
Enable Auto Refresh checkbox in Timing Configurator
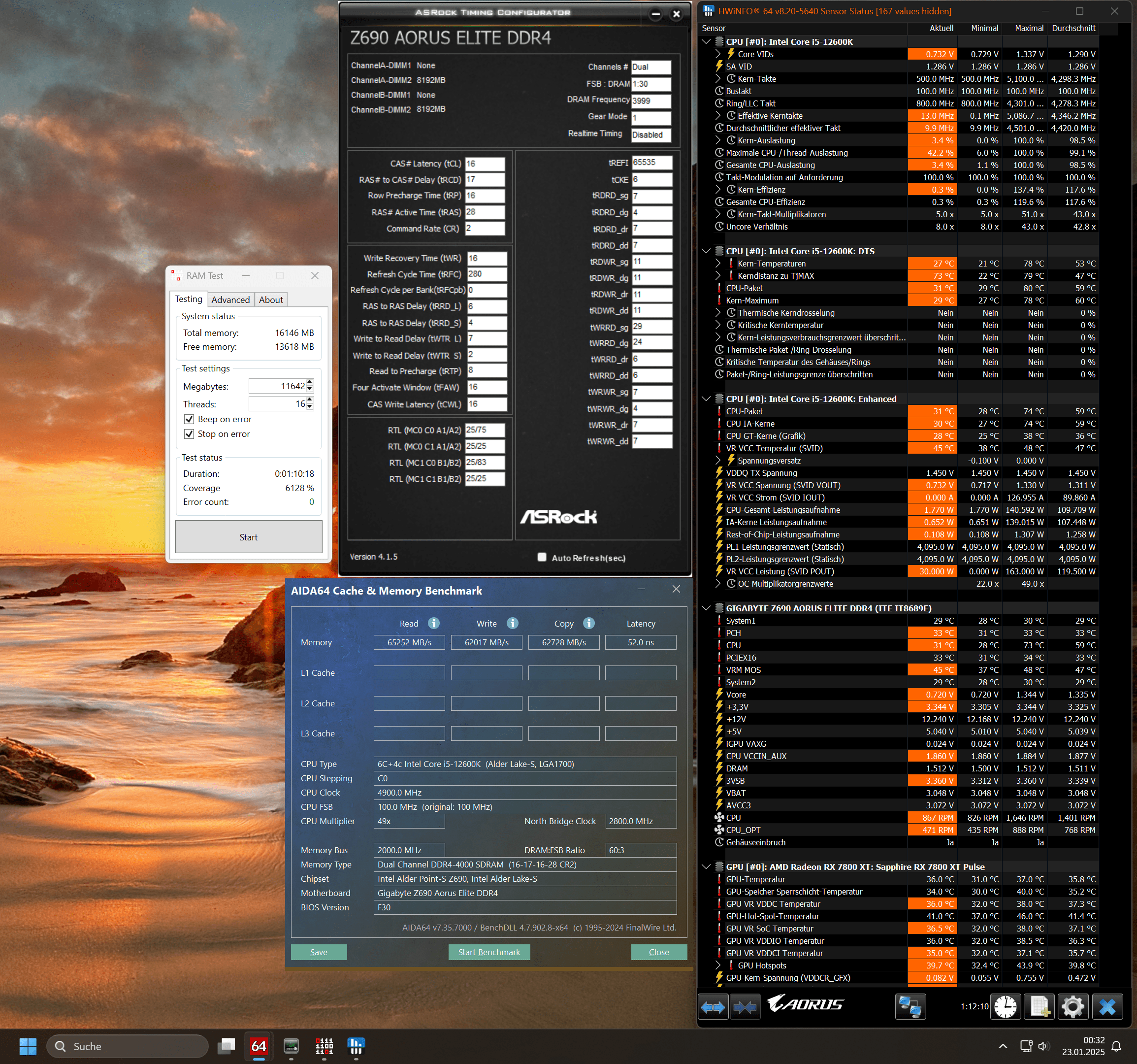[x=542, y=557]
